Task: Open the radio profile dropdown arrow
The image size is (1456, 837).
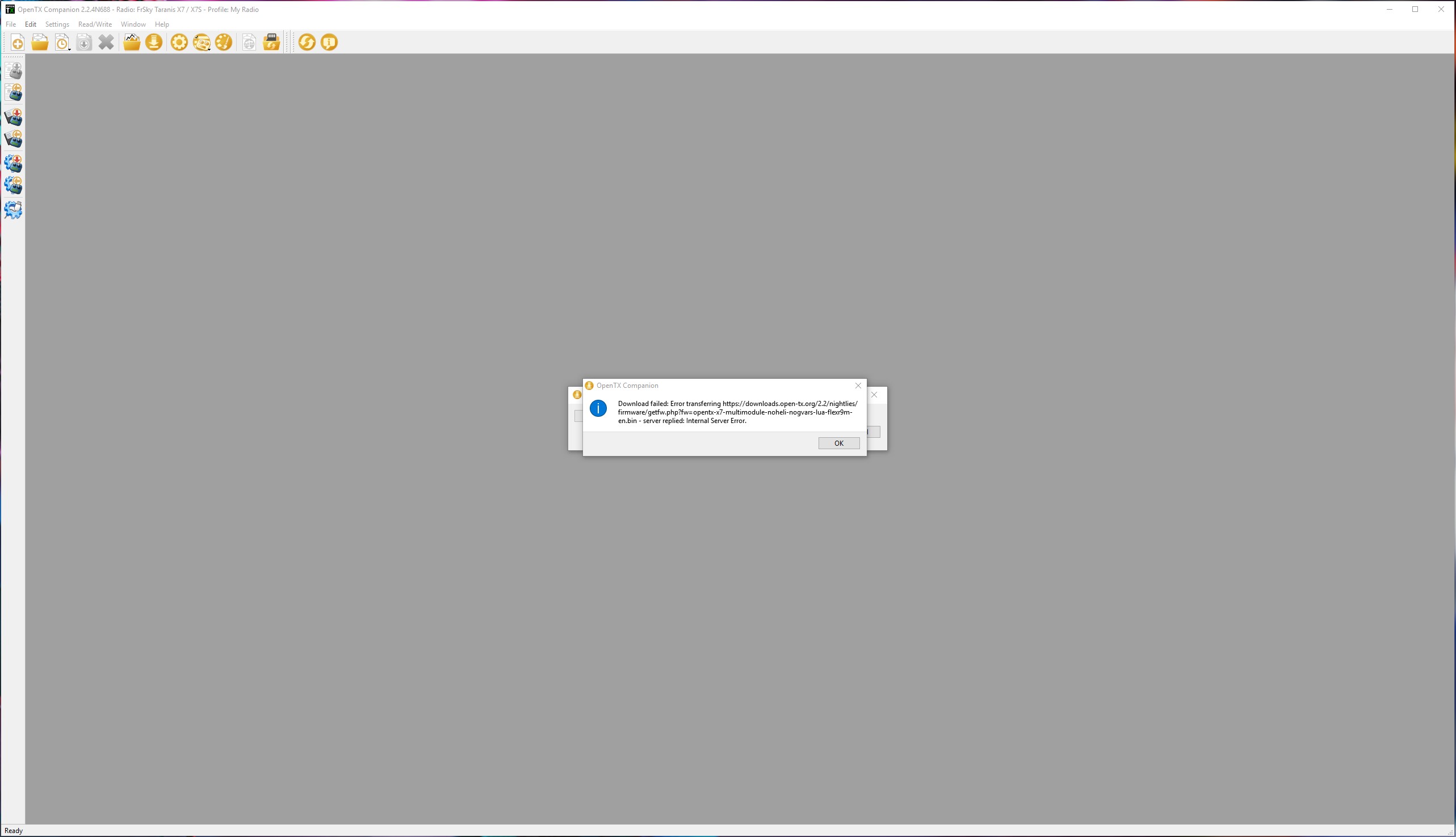Action: coord(209,49)
